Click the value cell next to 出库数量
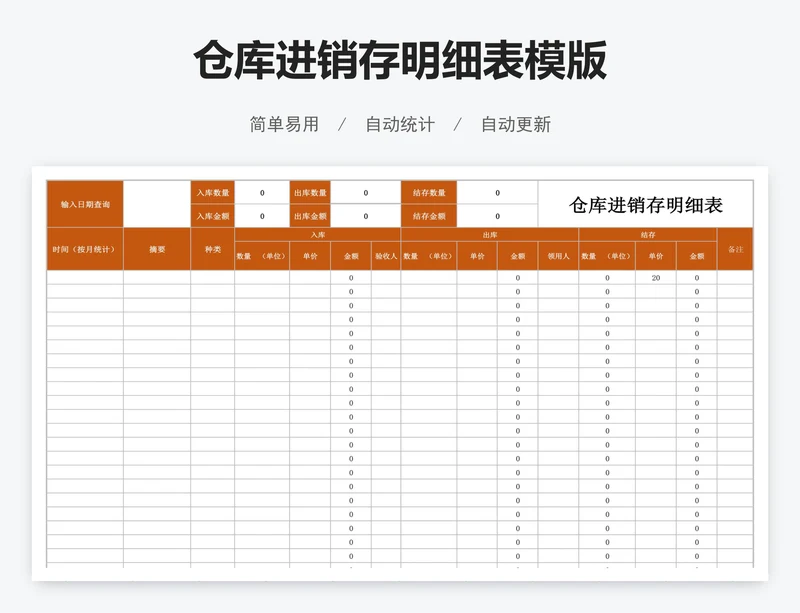This screenshot has height=613, width=800. [366, 192]
